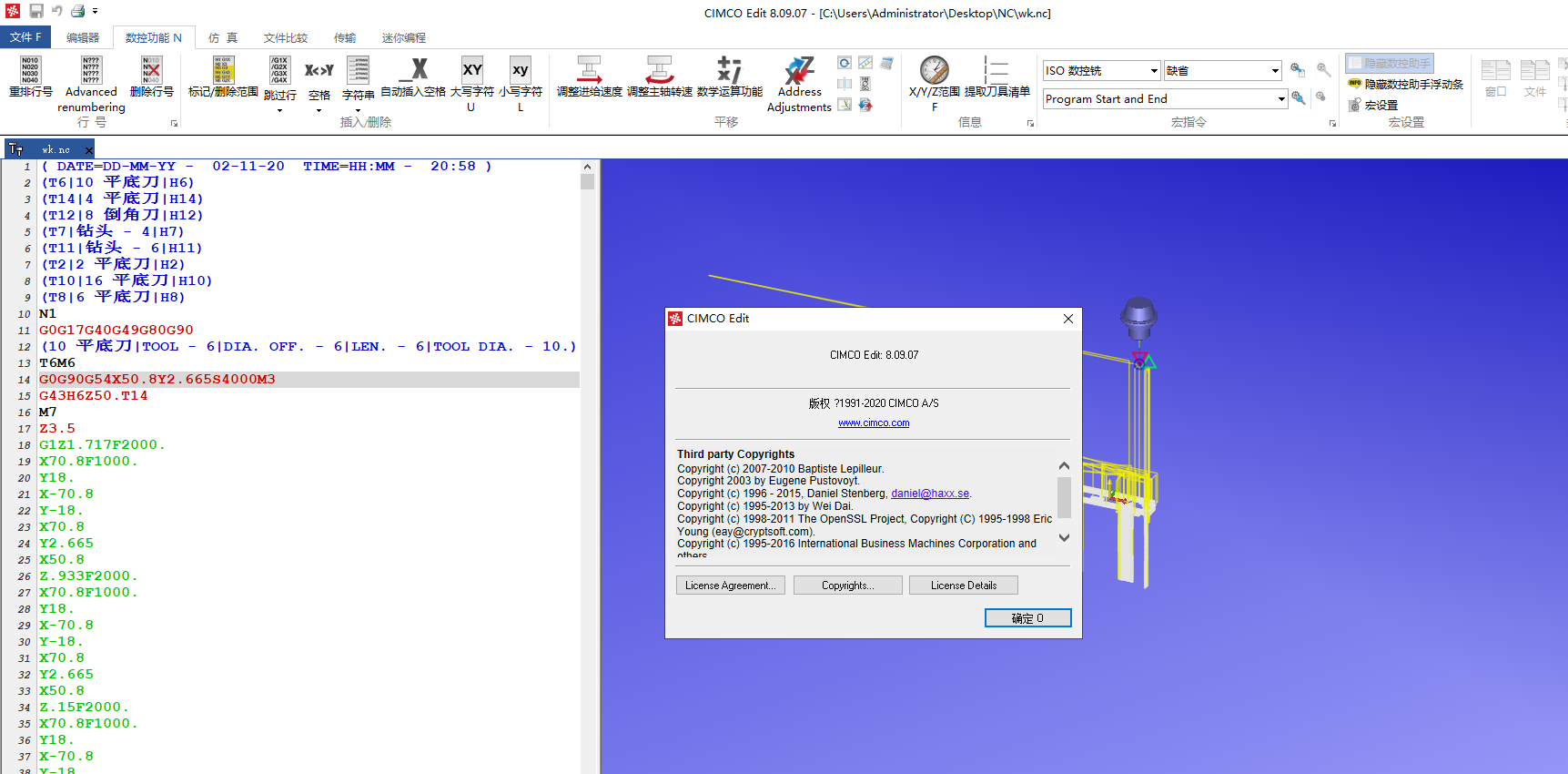Click the print icon in title bar
Screen dimensions: 1568x774
pyautogui.click(x=78, y=11)
